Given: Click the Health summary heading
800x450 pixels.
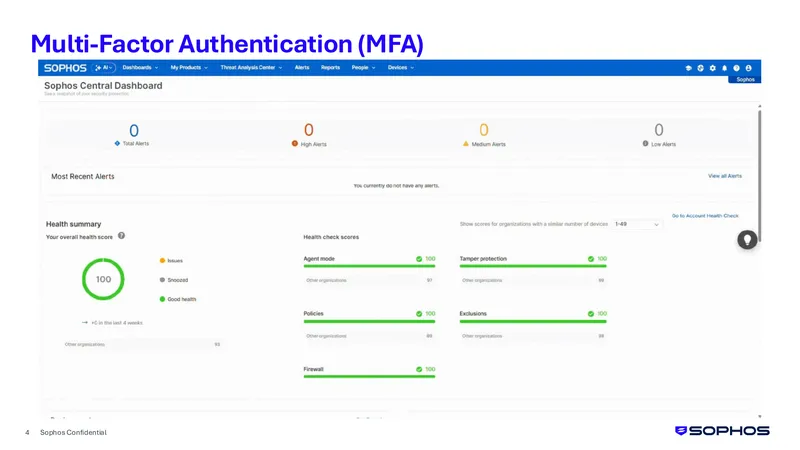Looking at the screenshot, I should (x=73, y=224).
